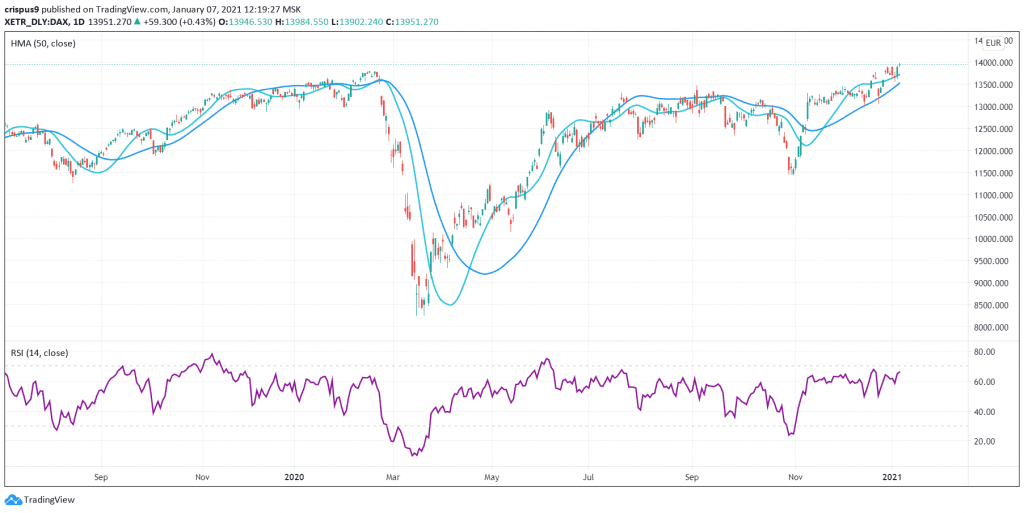Click the Nov label right before 2020
The image size is (1024, 513).
pos(202,477)
